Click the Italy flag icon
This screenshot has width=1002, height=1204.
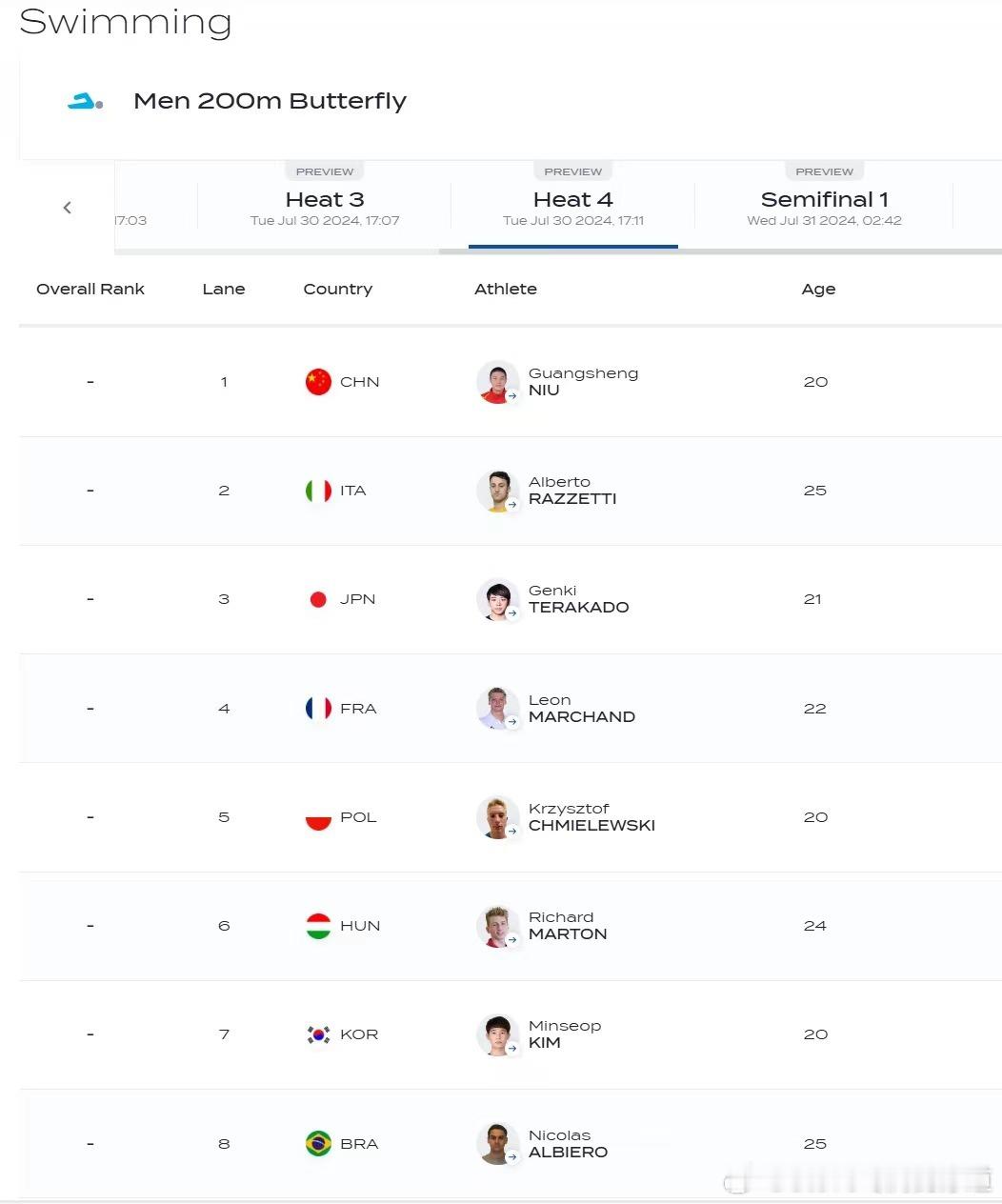tap(318, 491)
